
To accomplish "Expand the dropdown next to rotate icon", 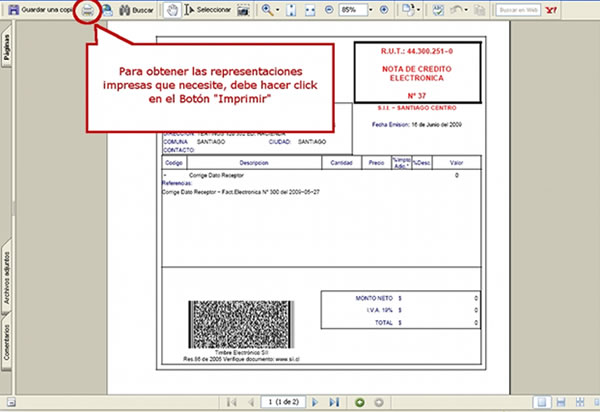I will (418, 10).
